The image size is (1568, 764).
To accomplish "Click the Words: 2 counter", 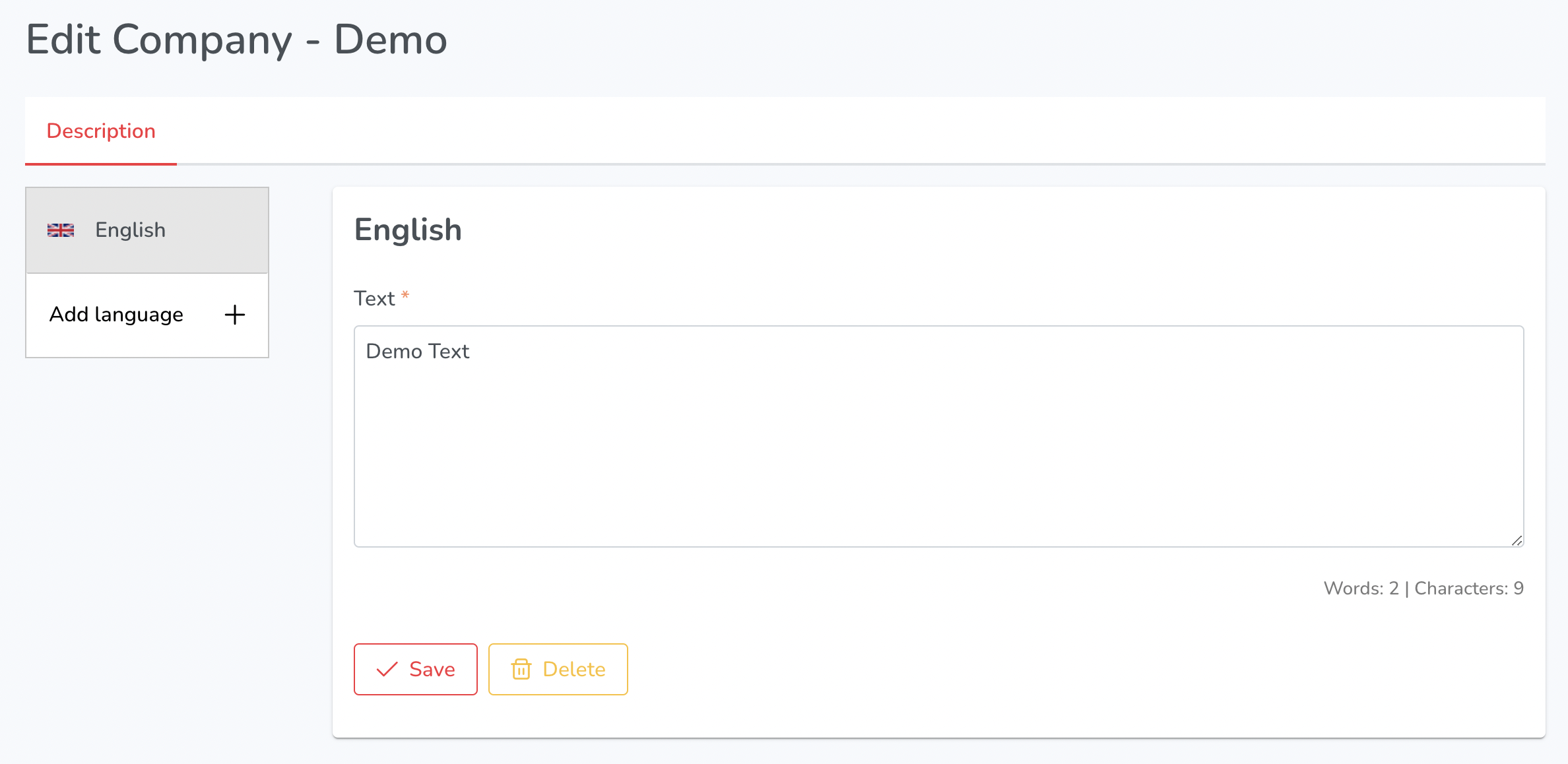I will click(x=1361, y=589).
